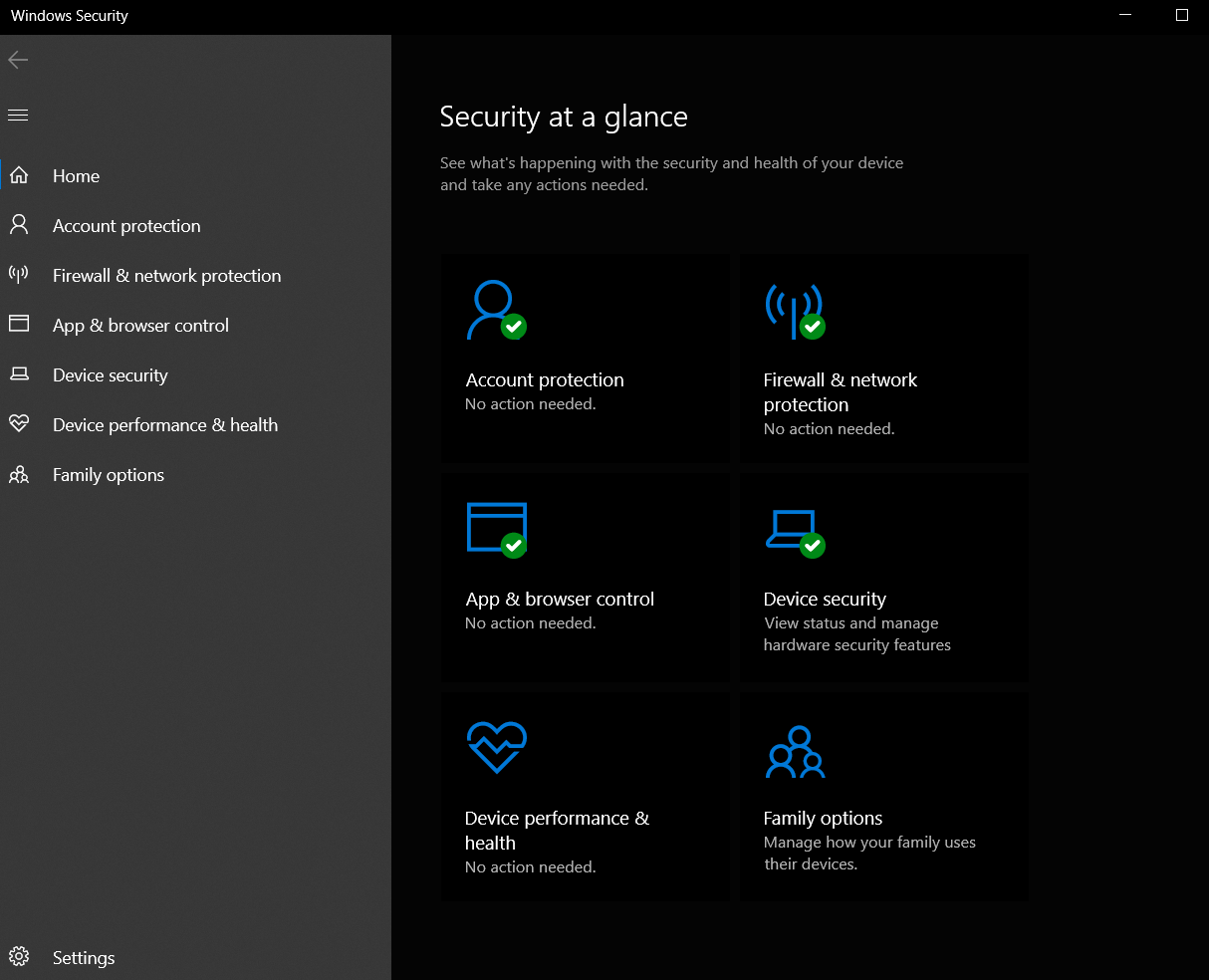Click the large Account protection tile icon
This screenshot has height=980, width=1209.
496,311
